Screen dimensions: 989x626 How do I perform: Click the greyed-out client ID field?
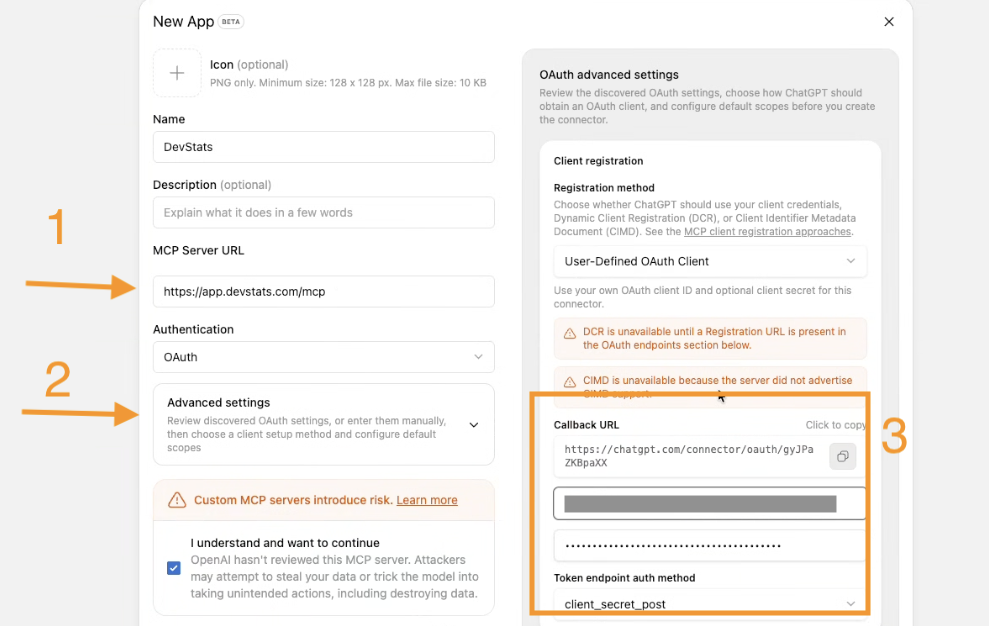click(x=710, y=504)
